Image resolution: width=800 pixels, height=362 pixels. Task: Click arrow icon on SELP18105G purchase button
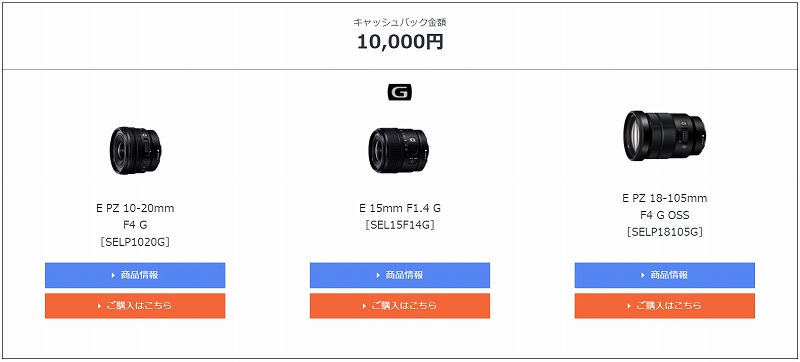coord(629,306)
